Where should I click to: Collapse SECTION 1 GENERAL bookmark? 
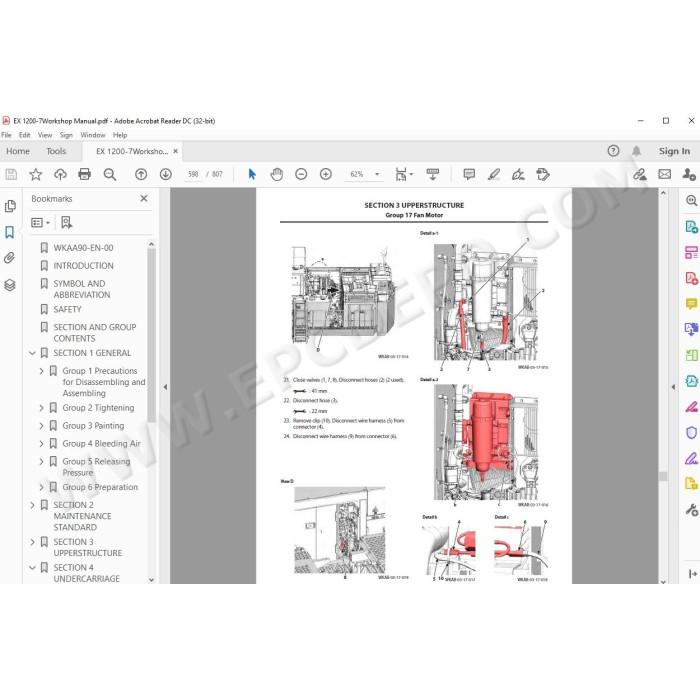[32, 353]
